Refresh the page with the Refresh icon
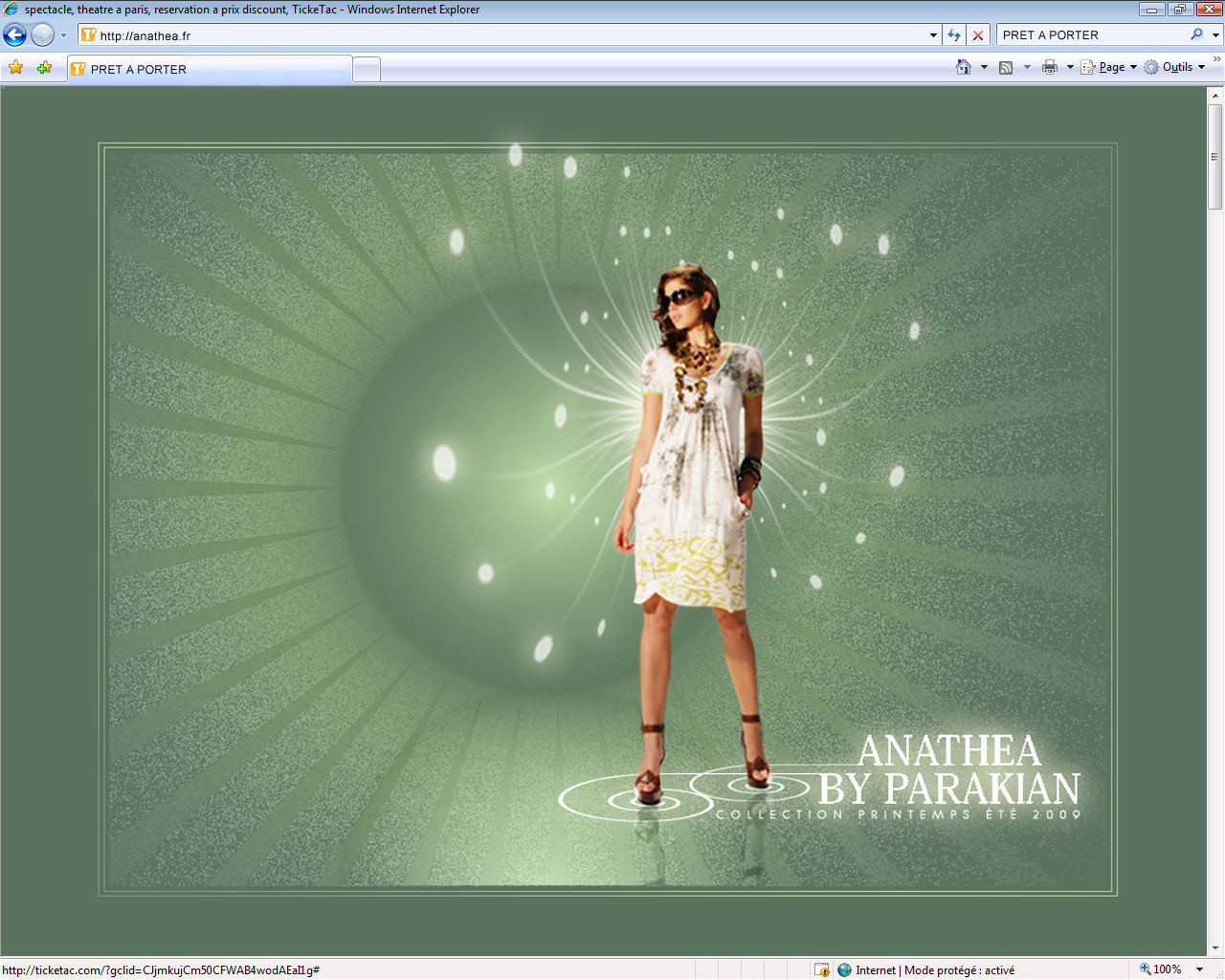The width and height of the screenshot is (1225, 980). point(954,35)
